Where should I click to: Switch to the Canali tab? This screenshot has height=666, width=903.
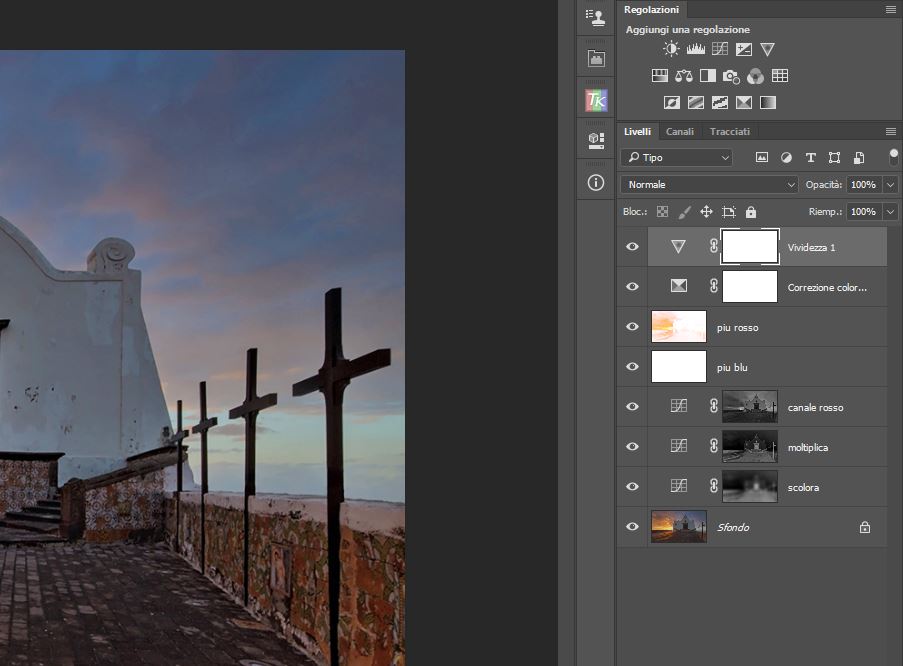(x=680, y=132)
